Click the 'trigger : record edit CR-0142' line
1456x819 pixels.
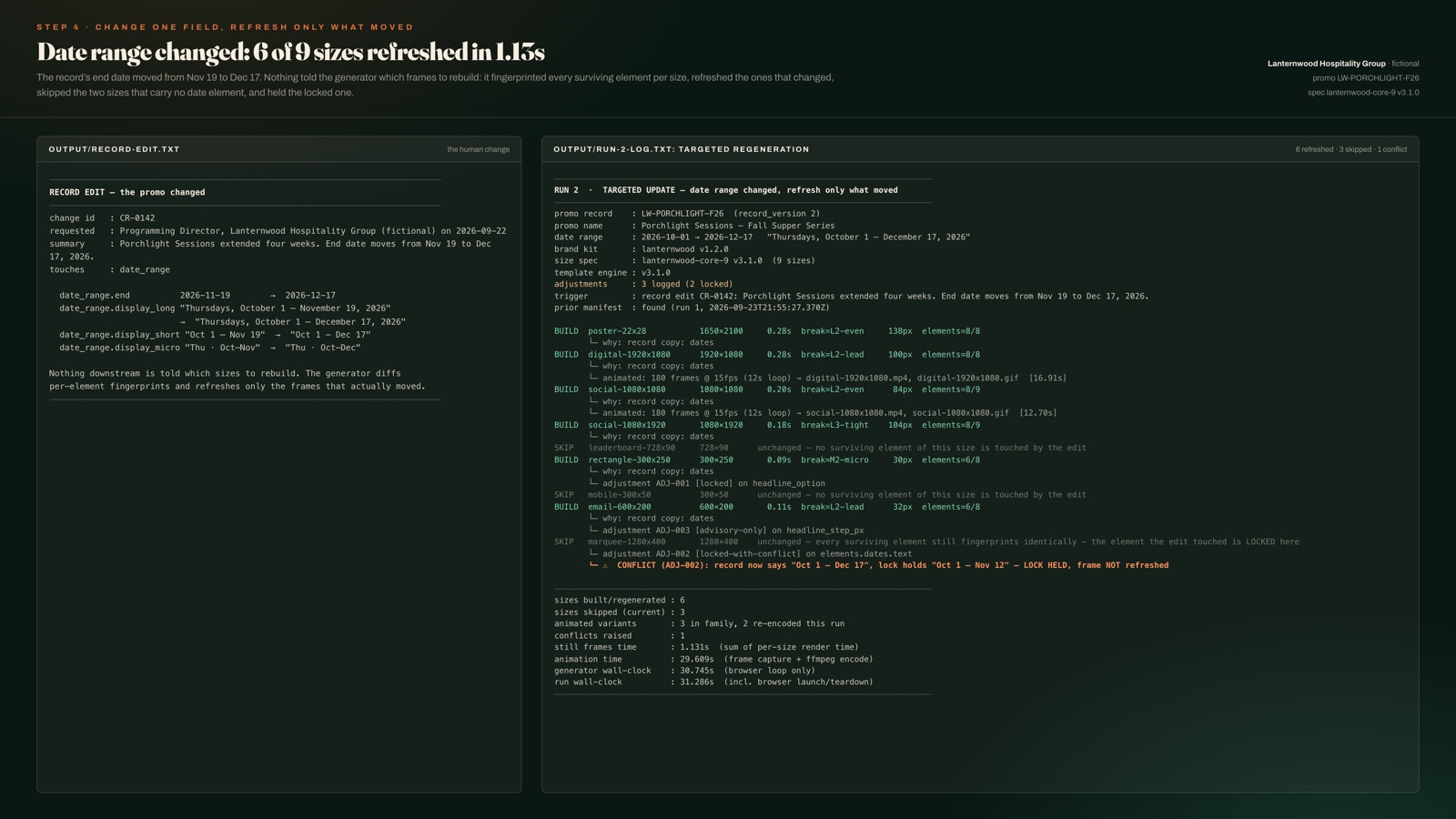click(x=851, y=297)
